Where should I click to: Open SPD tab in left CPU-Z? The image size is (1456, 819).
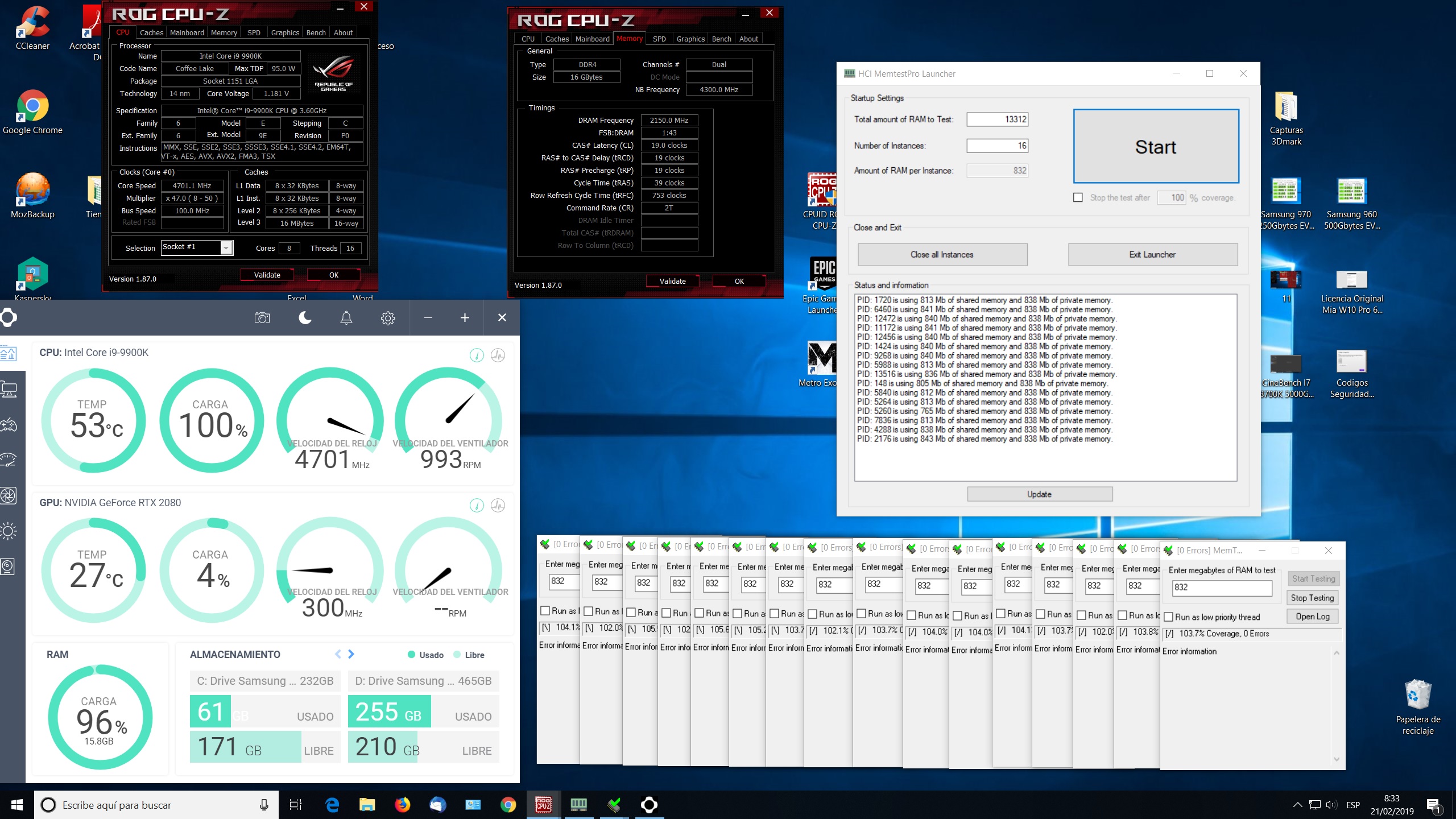[254, 32]
